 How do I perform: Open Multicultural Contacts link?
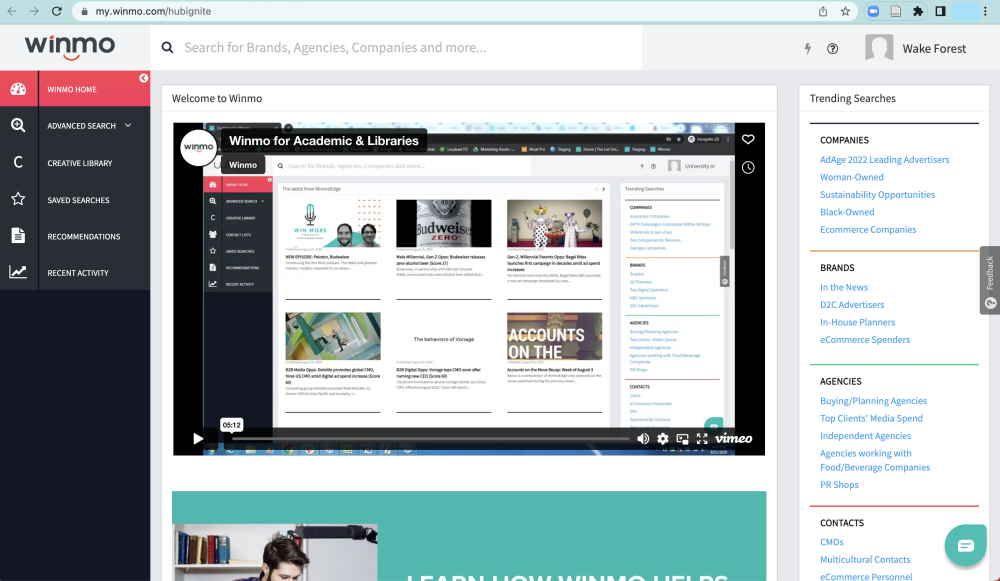[865, 559]
